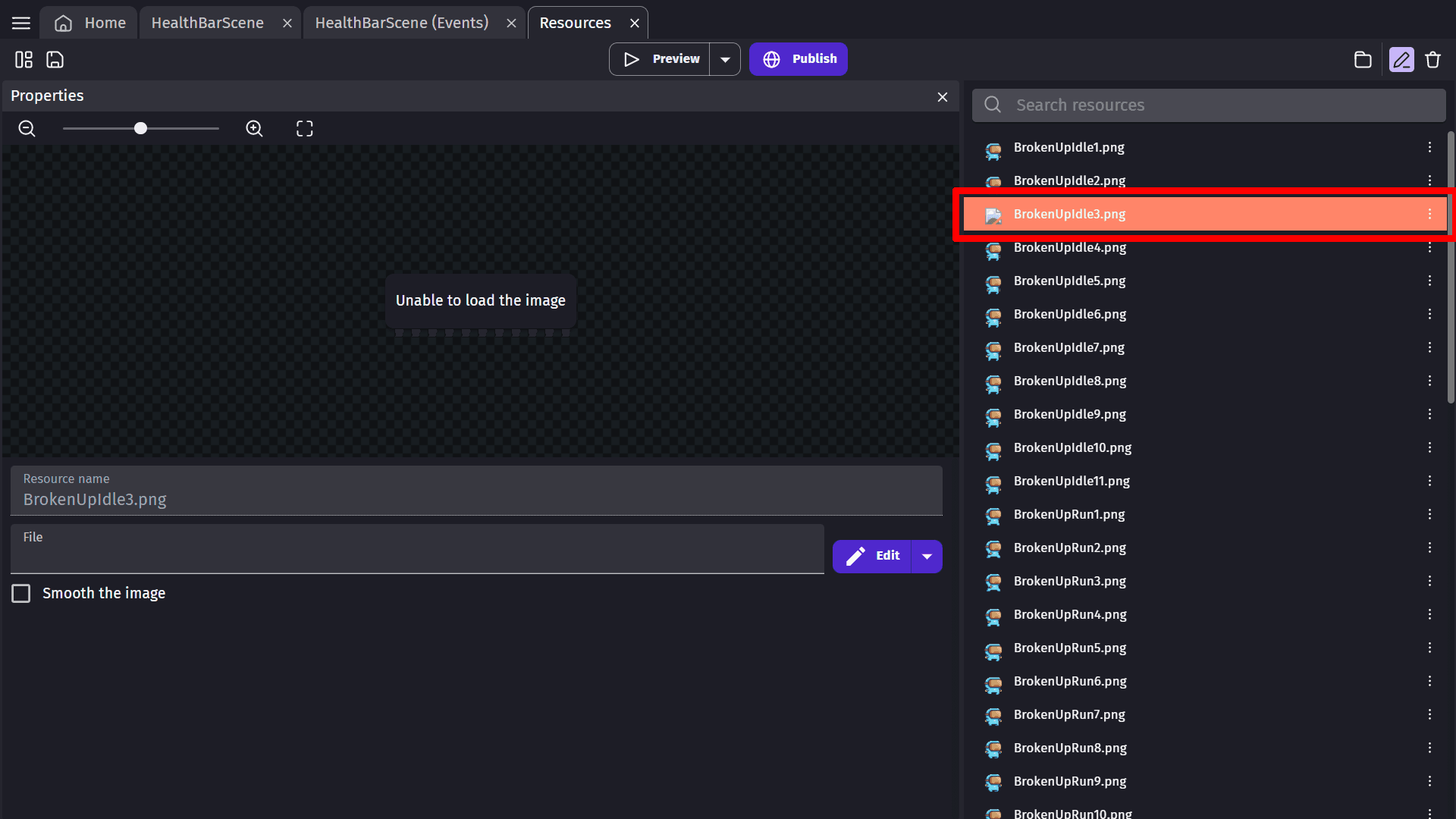Viewport: 1456px width, 819px height.
Task: Open the three-dot menu for BrokenUpIdle5.png
Action: [x=1429, y=281]
